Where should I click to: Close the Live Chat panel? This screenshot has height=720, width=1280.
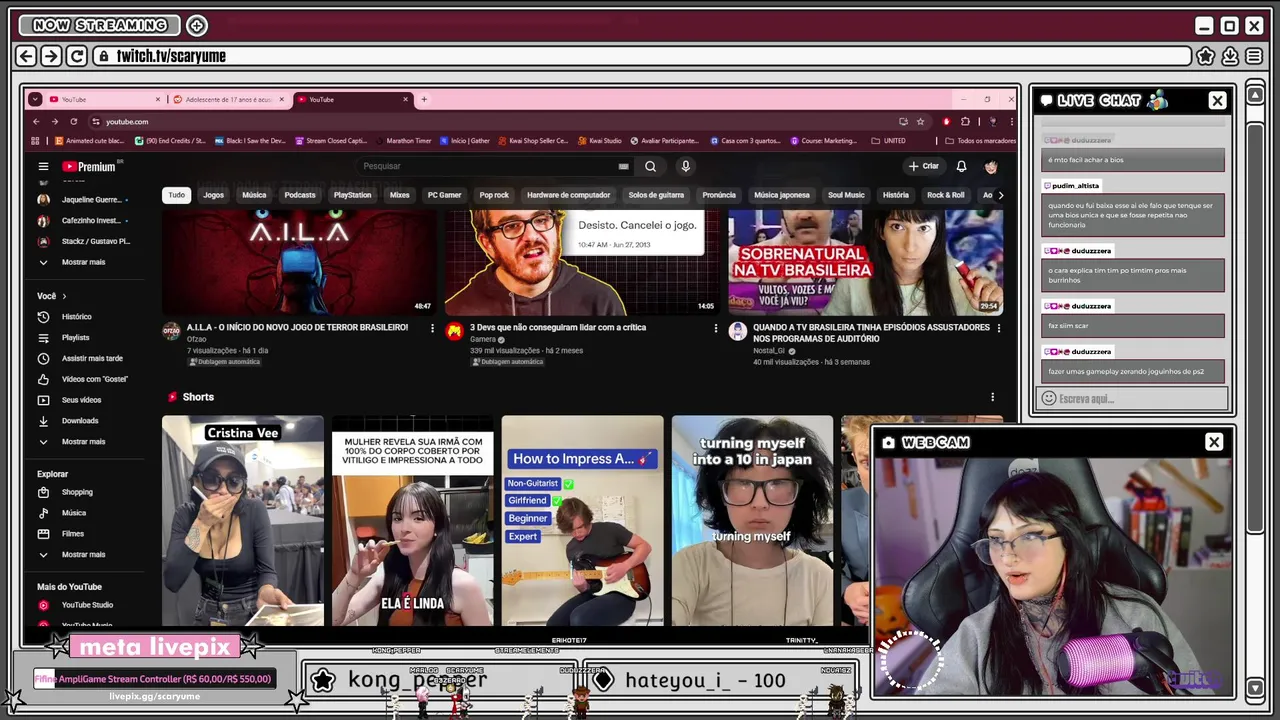[x=1217, y=100]
